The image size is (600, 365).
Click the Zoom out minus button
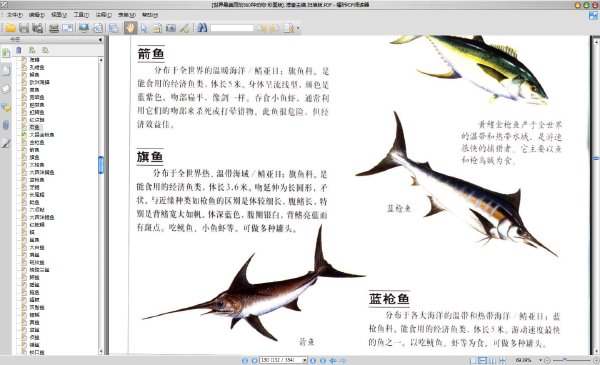point(547,360)
